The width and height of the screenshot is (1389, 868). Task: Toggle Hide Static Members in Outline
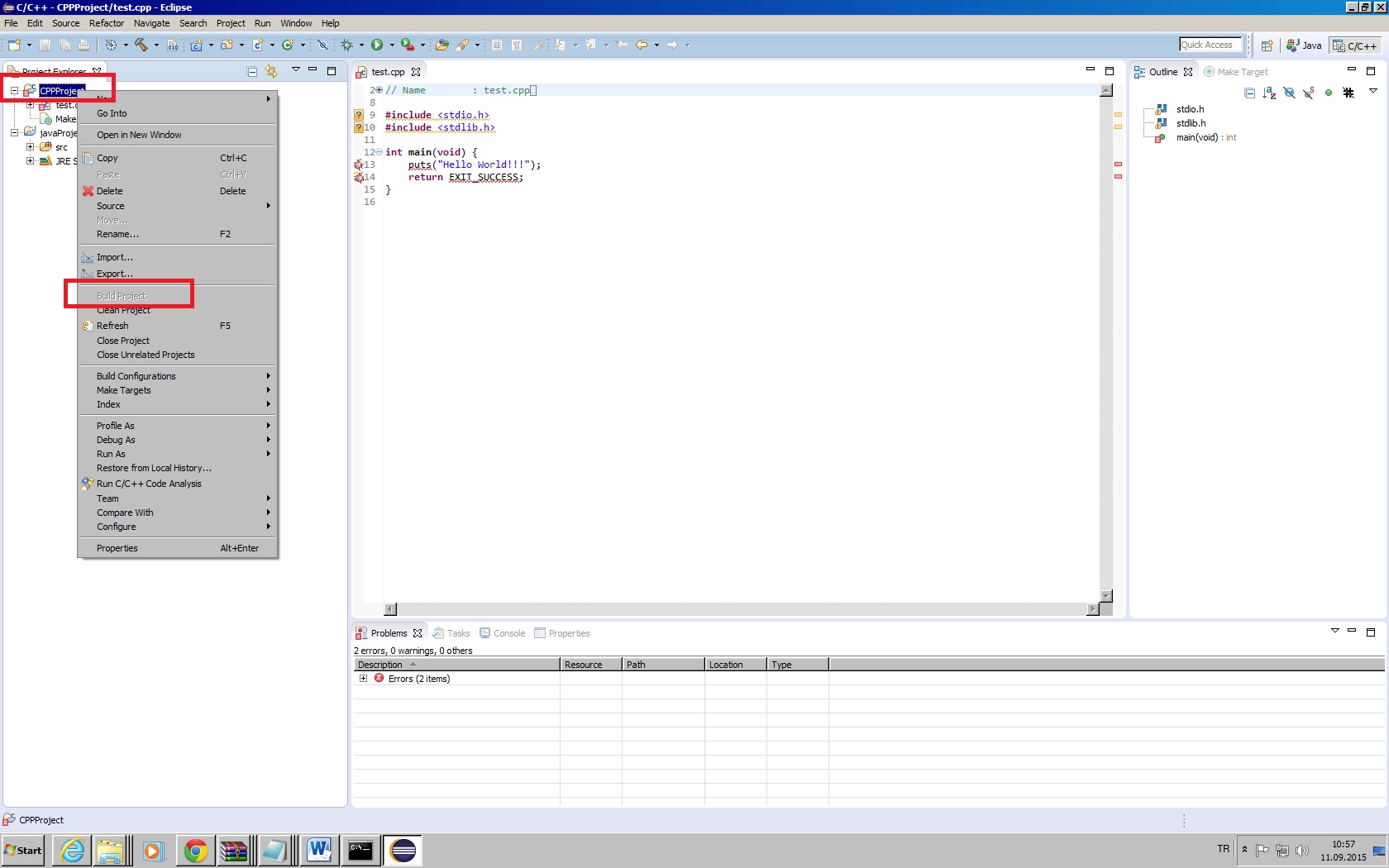click(1309, 93)
